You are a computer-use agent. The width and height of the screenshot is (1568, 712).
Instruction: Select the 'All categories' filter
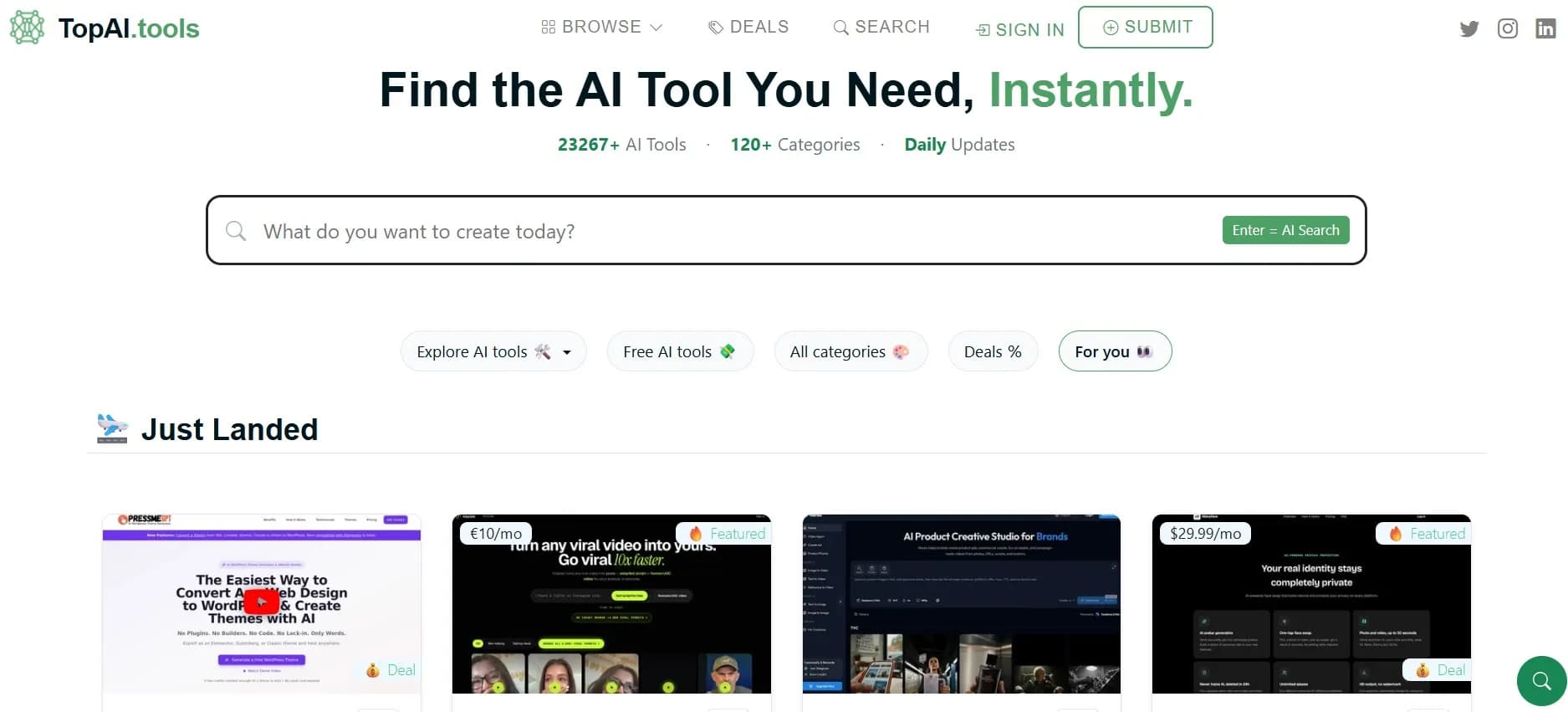point(850,351)
